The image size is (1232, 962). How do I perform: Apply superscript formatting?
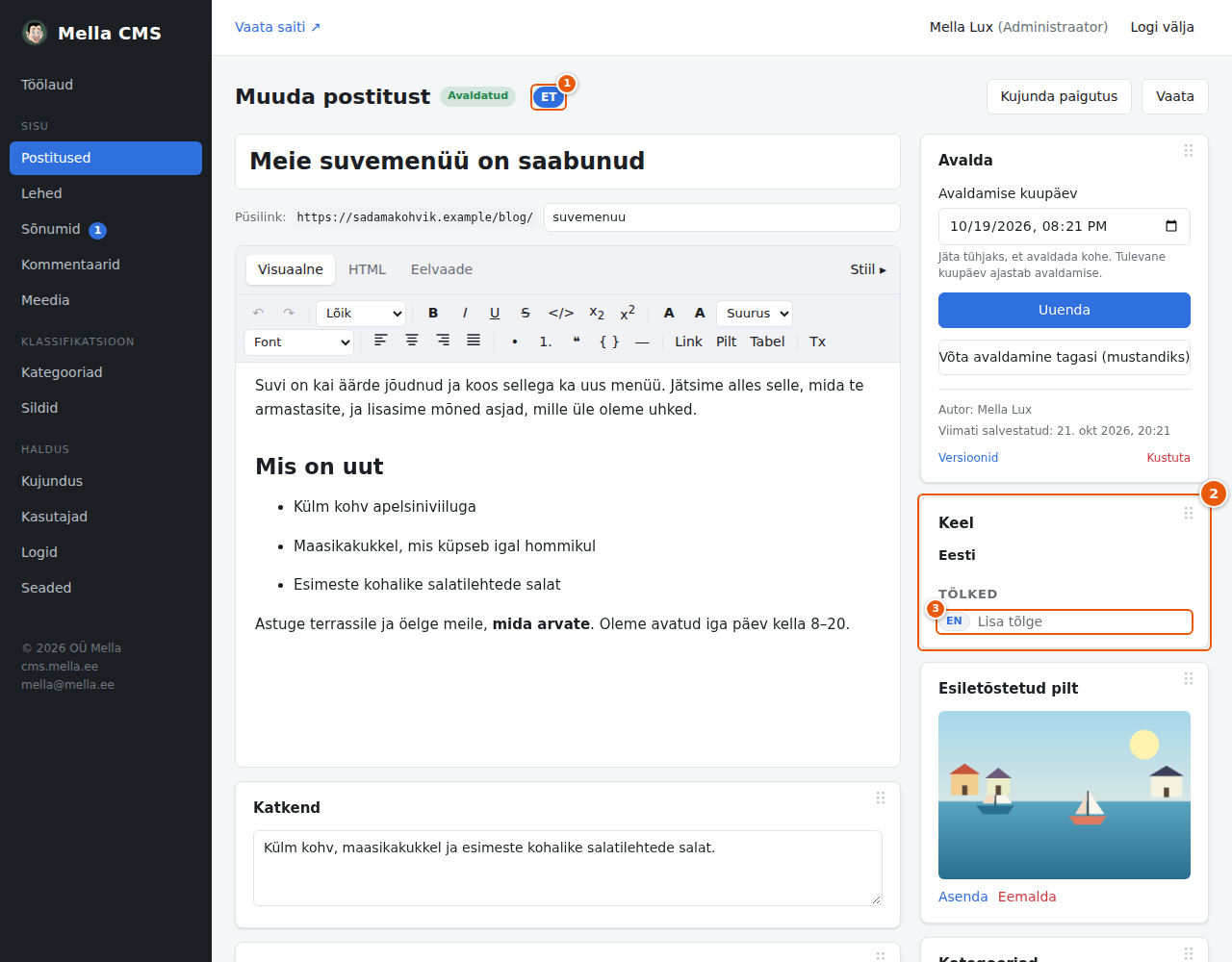628,313
